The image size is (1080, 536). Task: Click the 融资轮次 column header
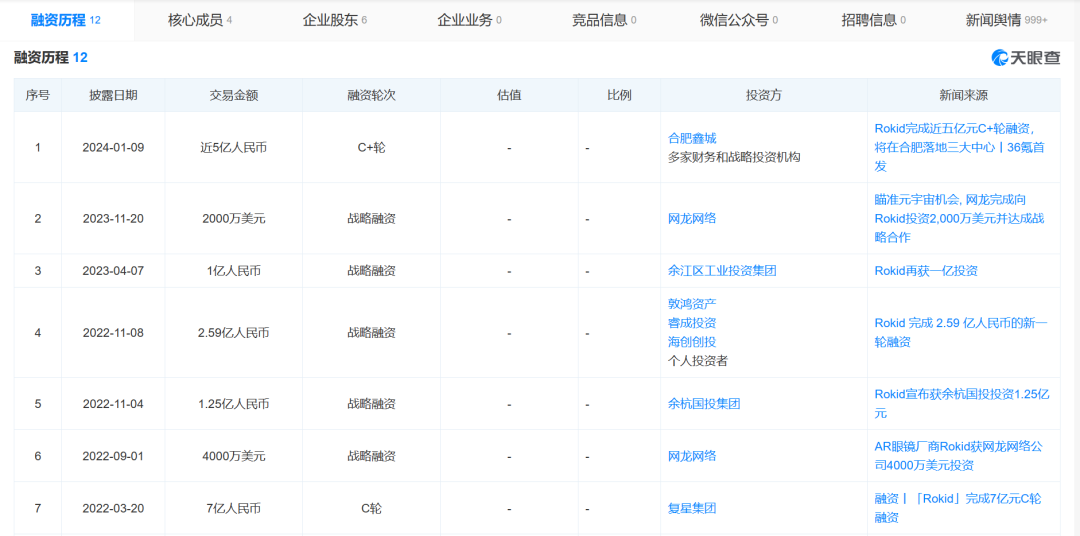371,95
